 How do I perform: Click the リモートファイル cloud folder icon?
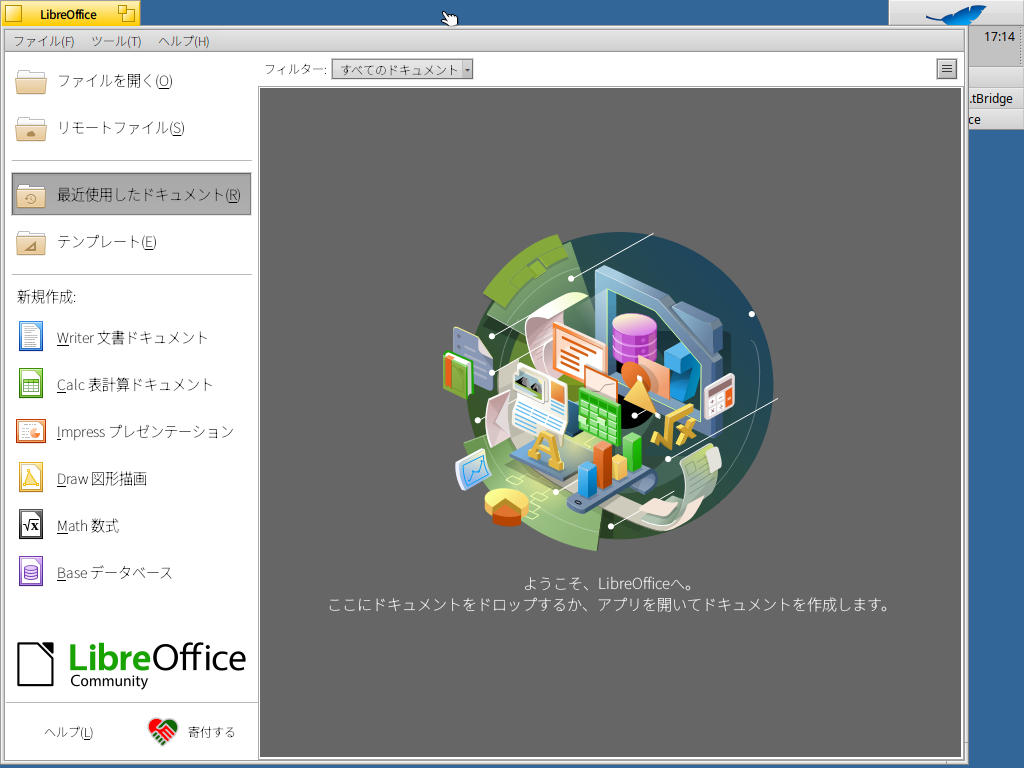(31, 129)
